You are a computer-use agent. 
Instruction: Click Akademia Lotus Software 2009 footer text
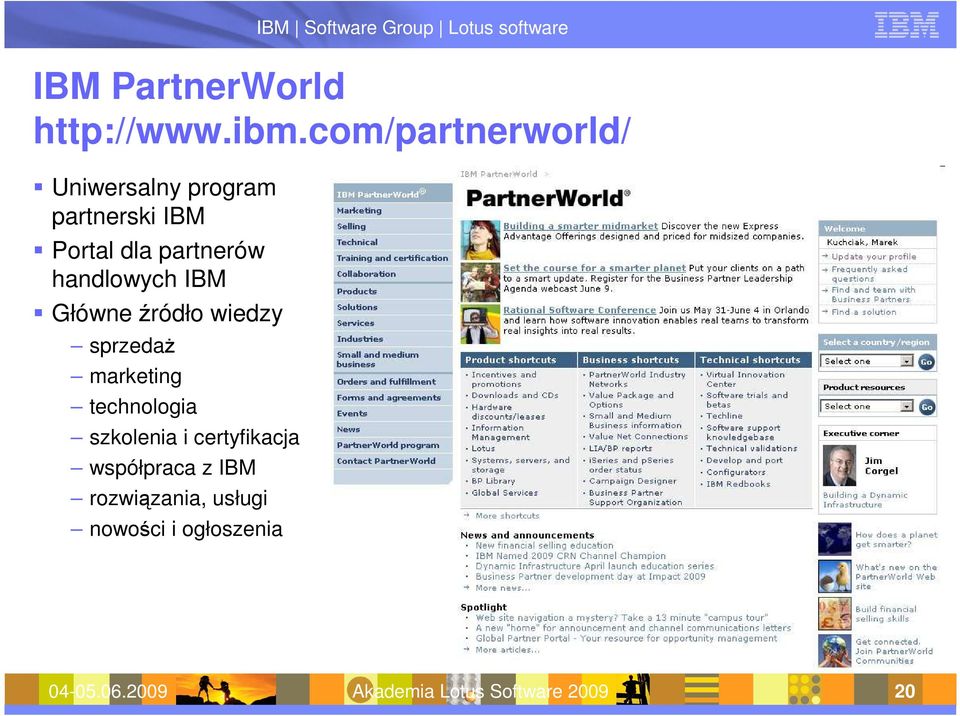tap(481, 691)
